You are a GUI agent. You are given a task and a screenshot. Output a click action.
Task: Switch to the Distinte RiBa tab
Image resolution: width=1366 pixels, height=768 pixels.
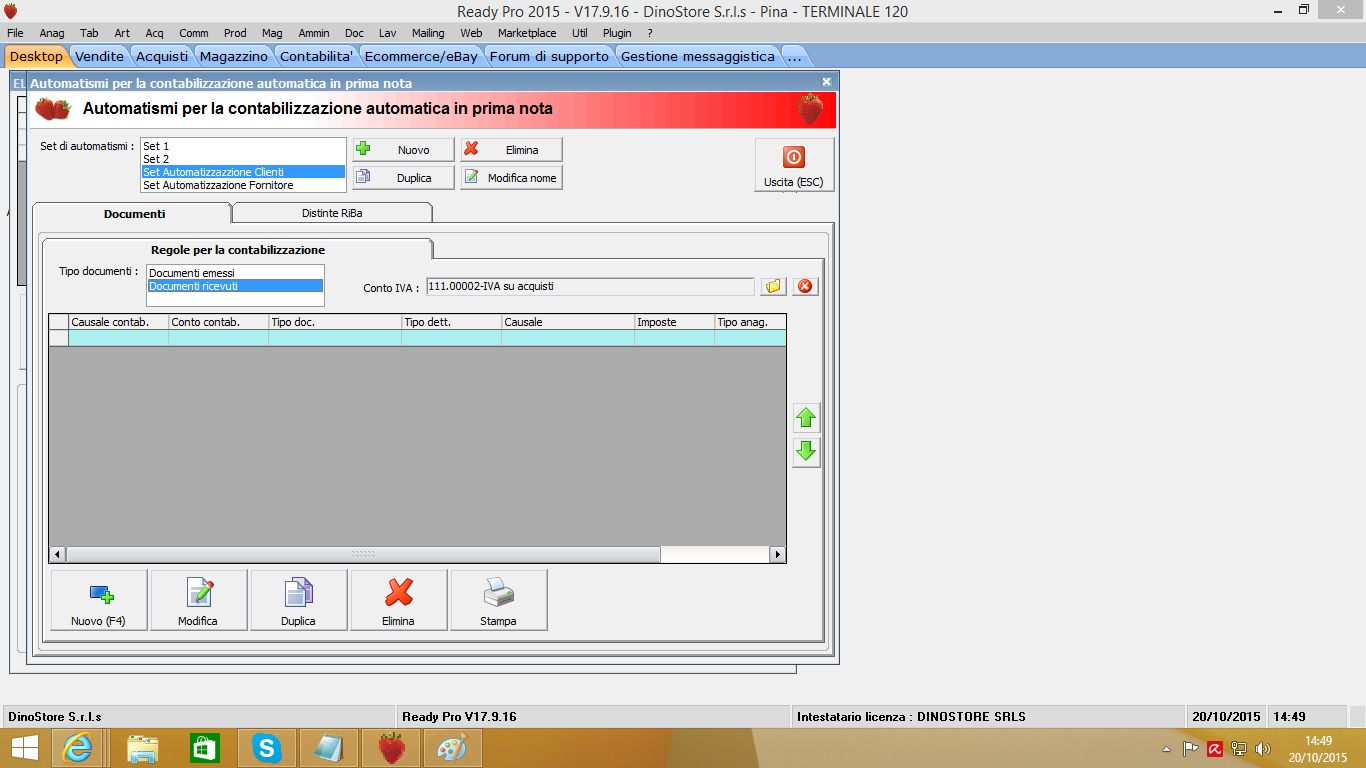pos(332,213)
